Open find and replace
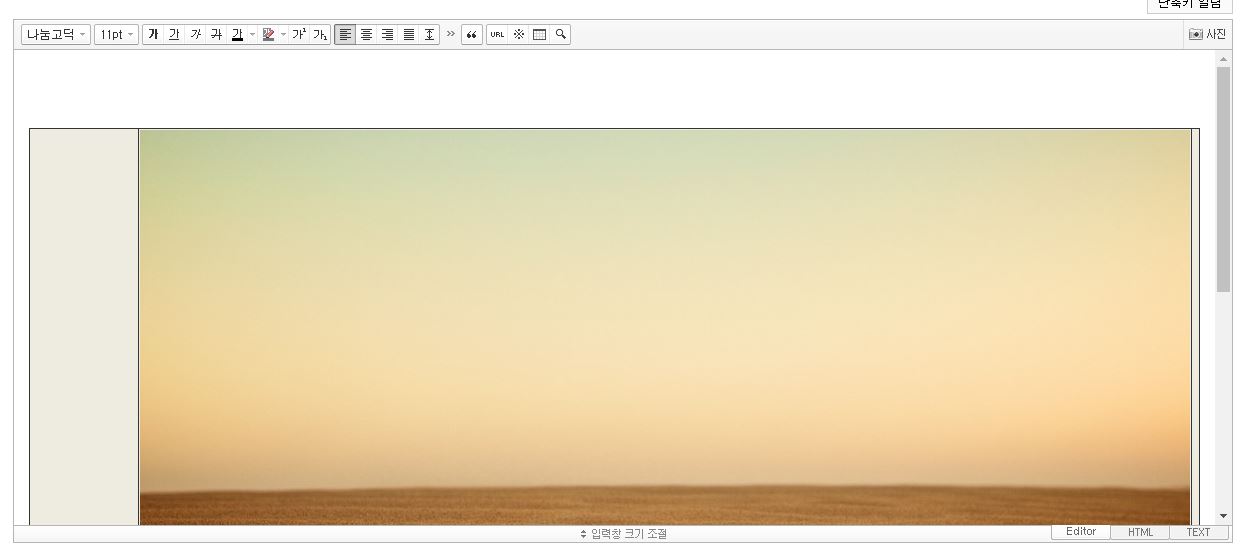1260x551 pixels. pyautogui.click(x=560, y=34)
